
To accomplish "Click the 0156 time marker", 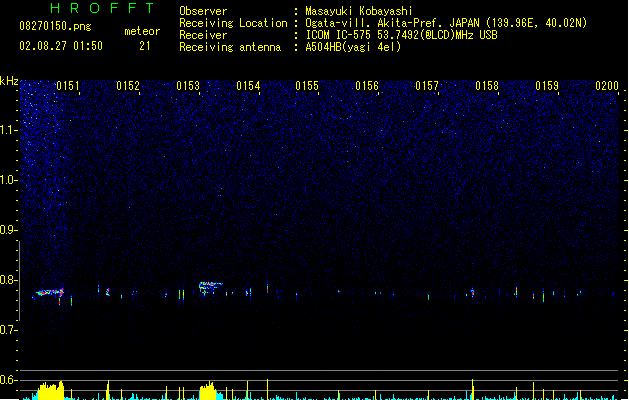I will [x=367, y=86].
